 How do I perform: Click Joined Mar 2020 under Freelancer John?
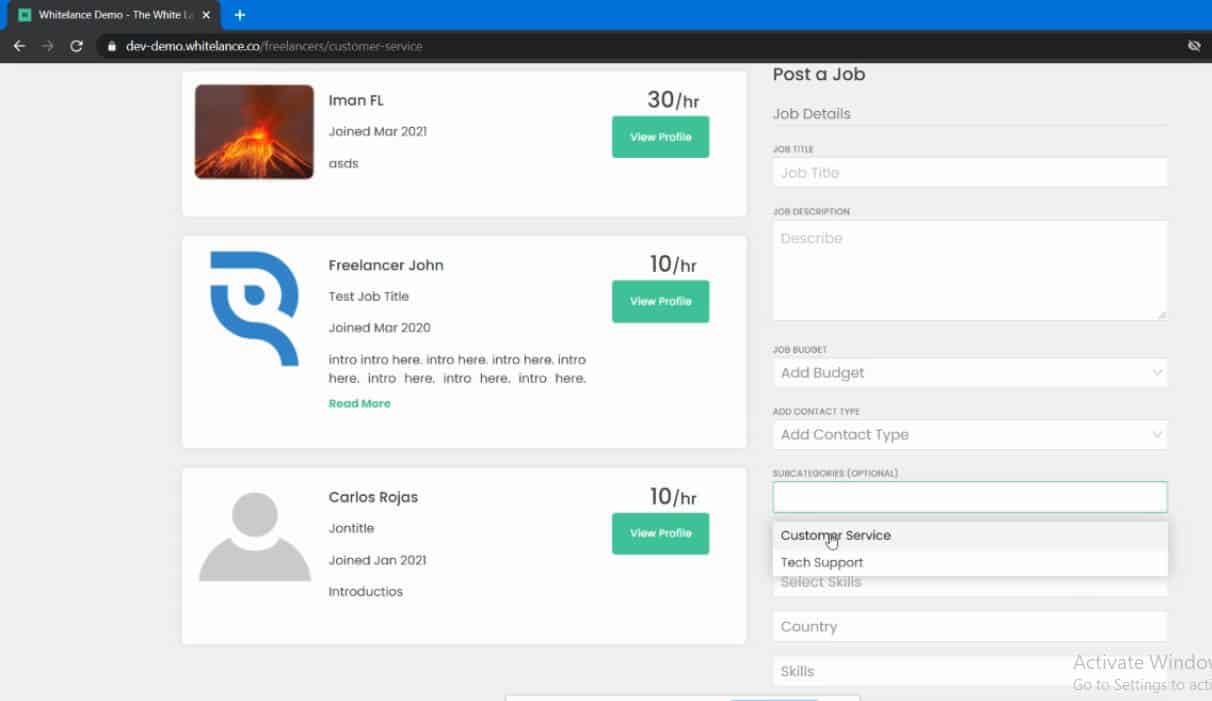(x=380, y=328)
